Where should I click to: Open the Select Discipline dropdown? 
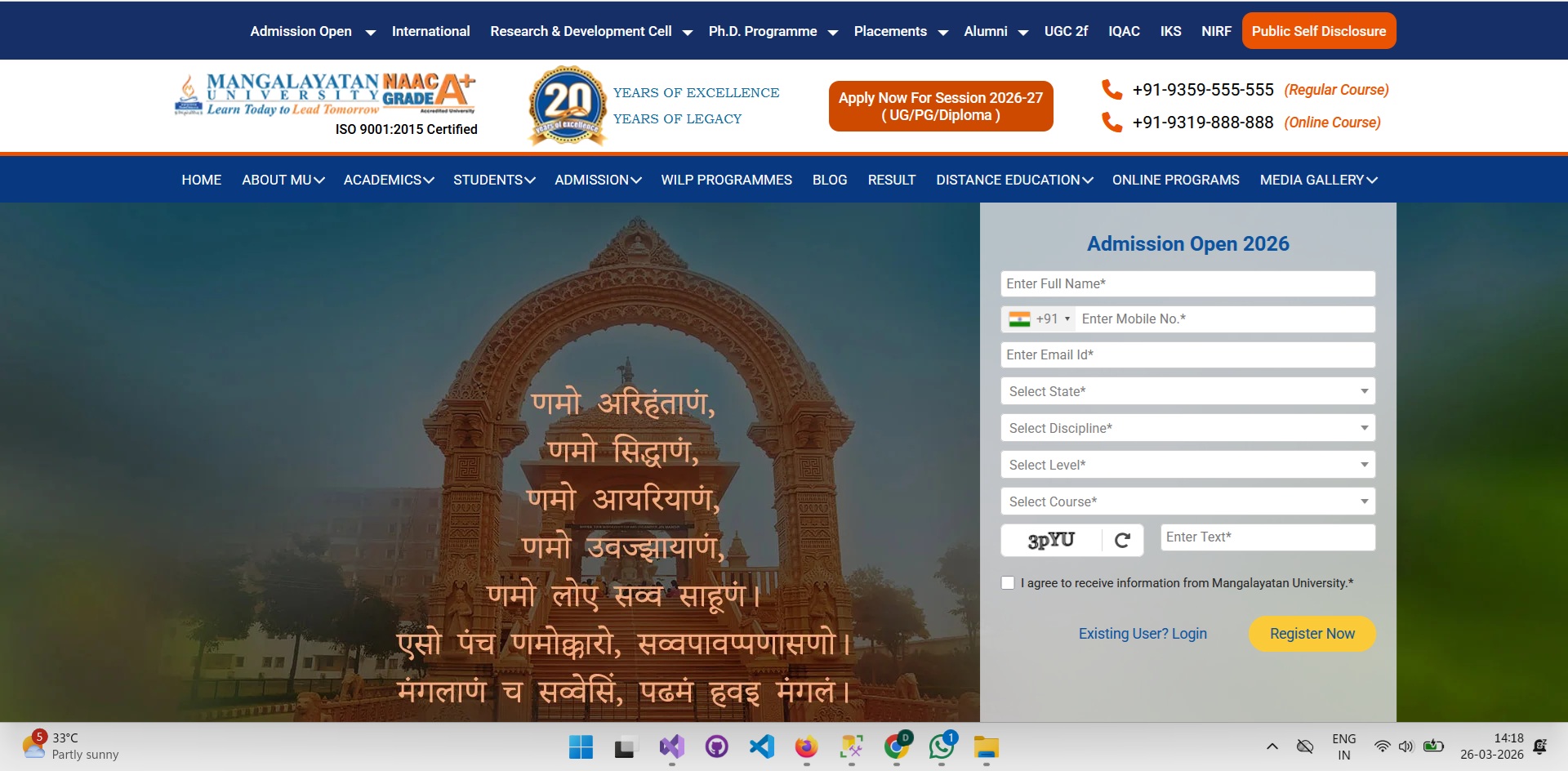click(x=1188, y=428)
